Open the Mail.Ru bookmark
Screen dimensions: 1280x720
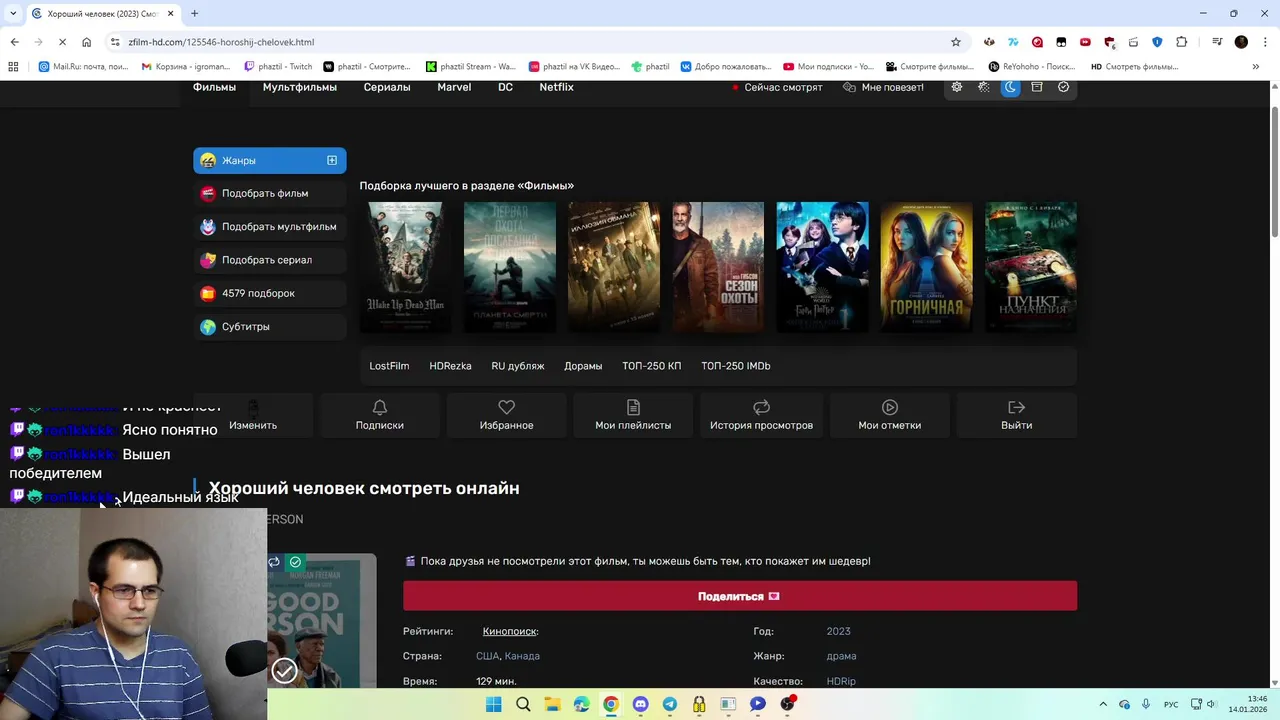[x=83, y=67]
